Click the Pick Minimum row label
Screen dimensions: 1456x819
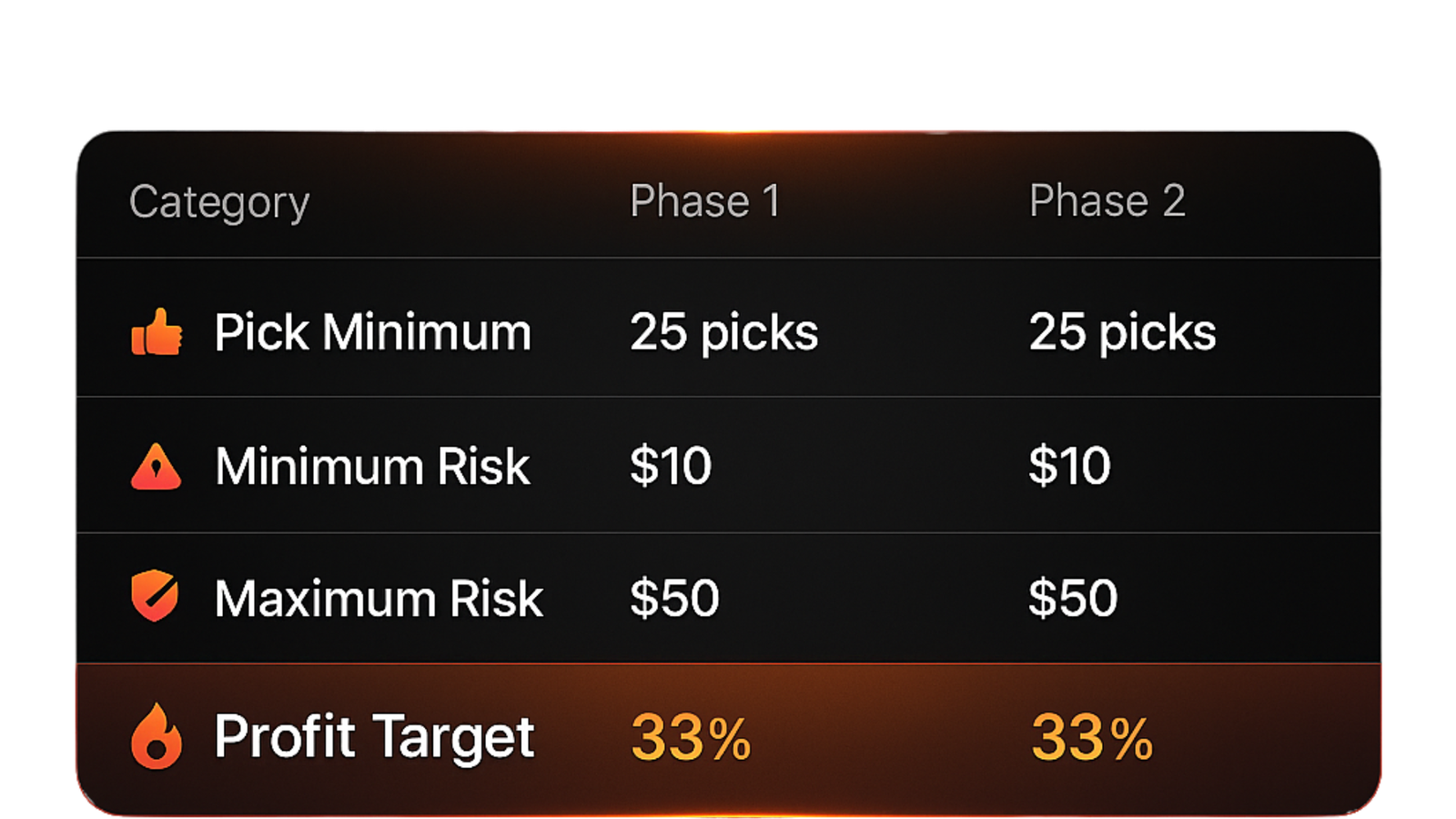point(372,332)
